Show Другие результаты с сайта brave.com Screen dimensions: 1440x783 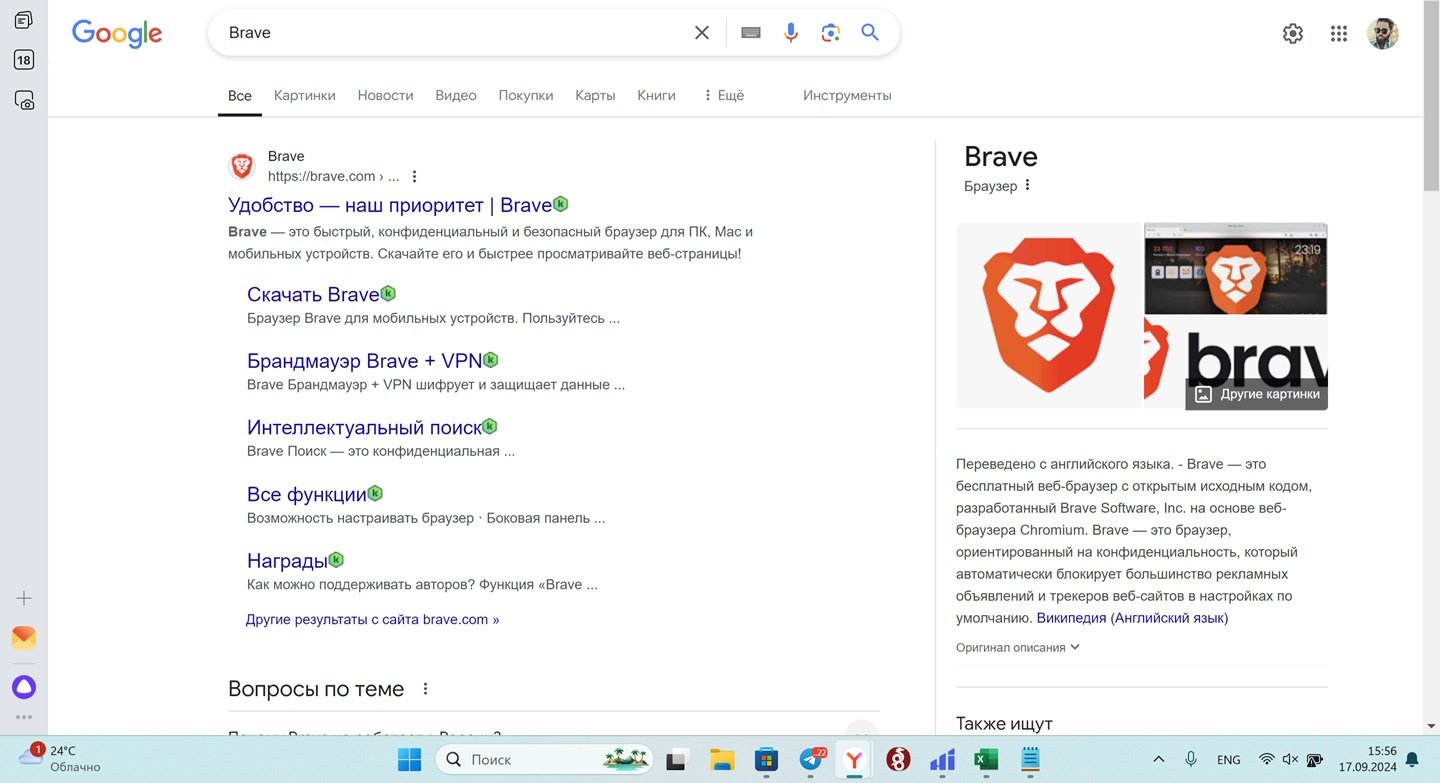[x=372, y=619]
